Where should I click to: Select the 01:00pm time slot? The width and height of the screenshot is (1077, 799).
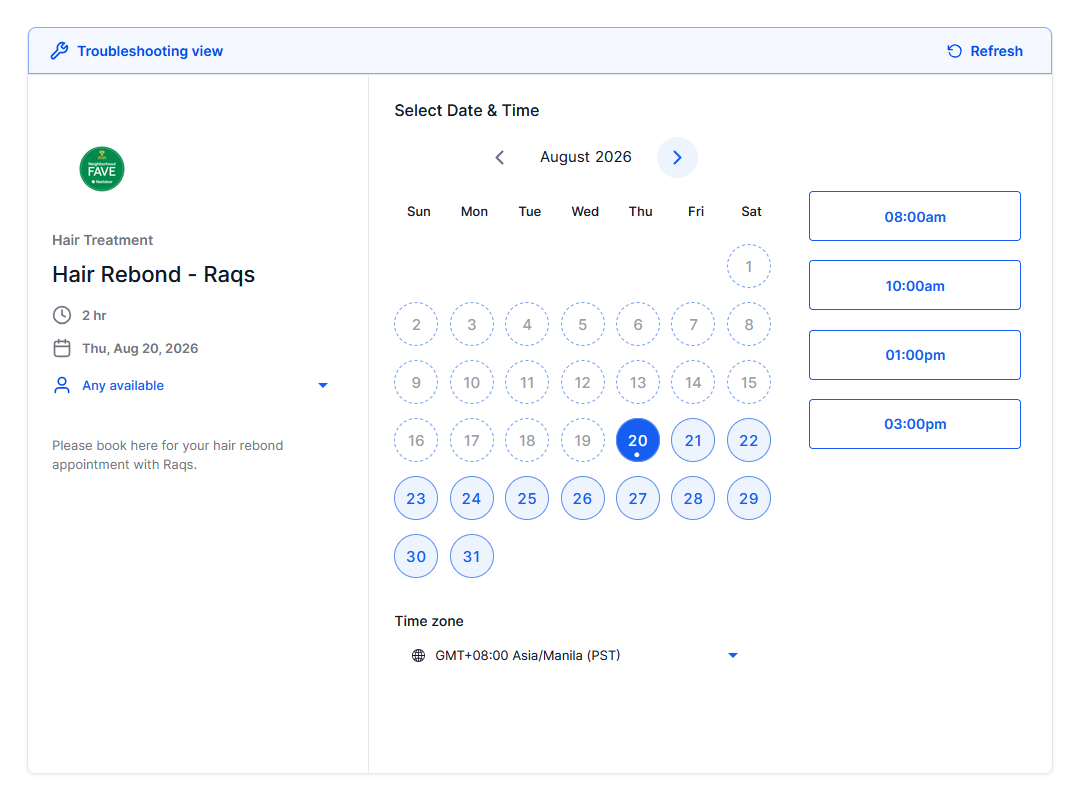[x=915, y=355]
